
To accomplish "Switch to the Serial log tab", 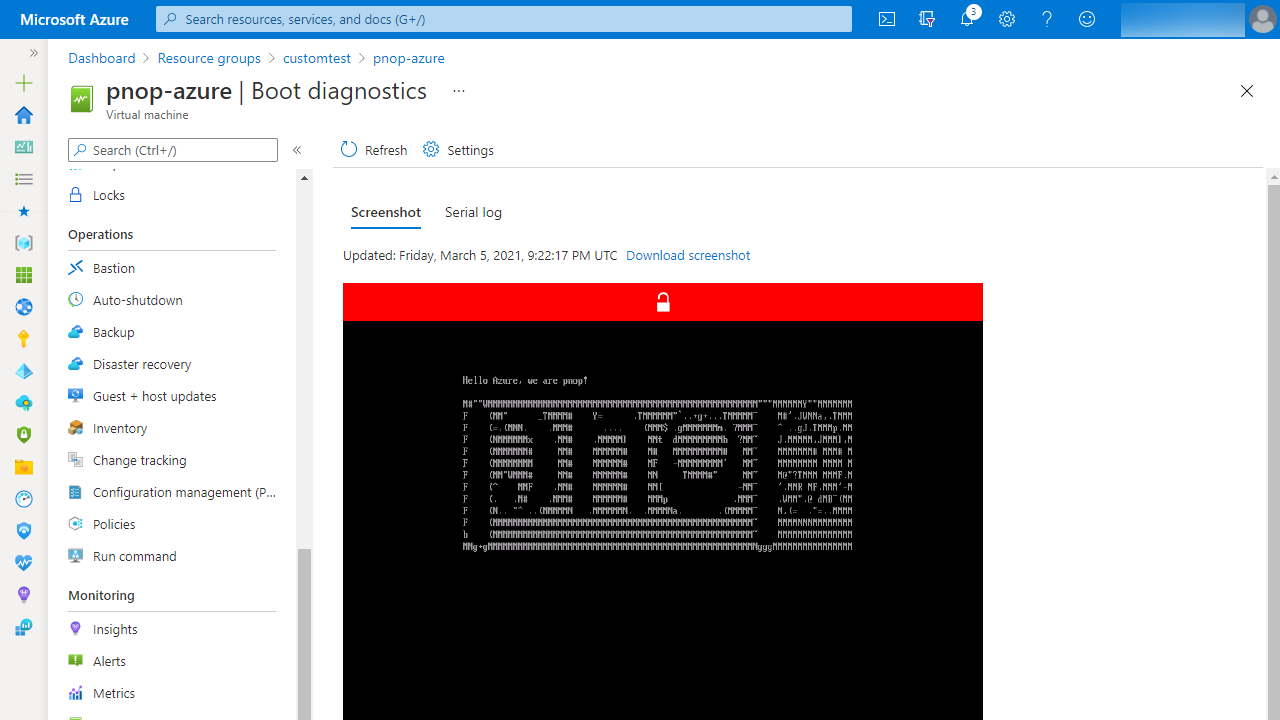I will pos(473,212).
